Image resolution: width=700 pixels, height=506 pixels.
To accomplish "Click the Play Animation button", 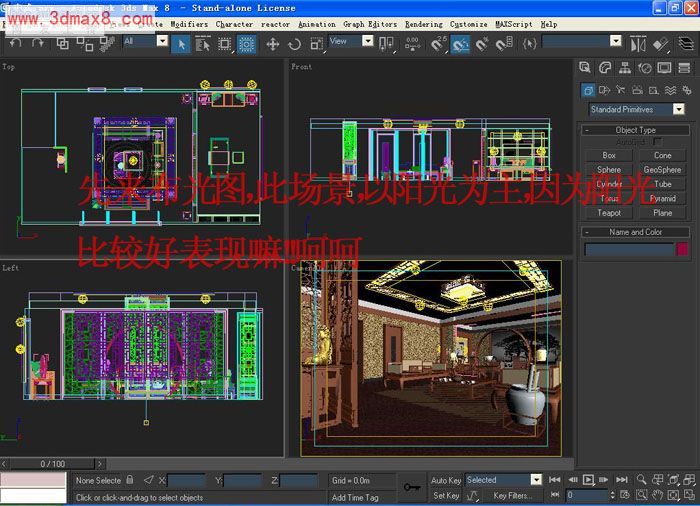I will tap(588, 480).
